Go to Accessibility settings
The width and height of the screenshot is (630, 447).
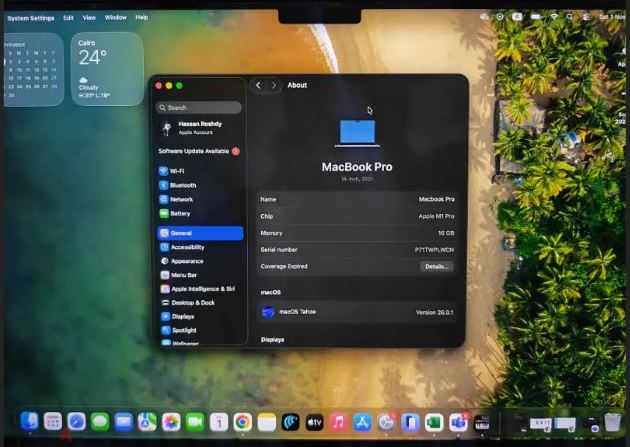point(187,247)
